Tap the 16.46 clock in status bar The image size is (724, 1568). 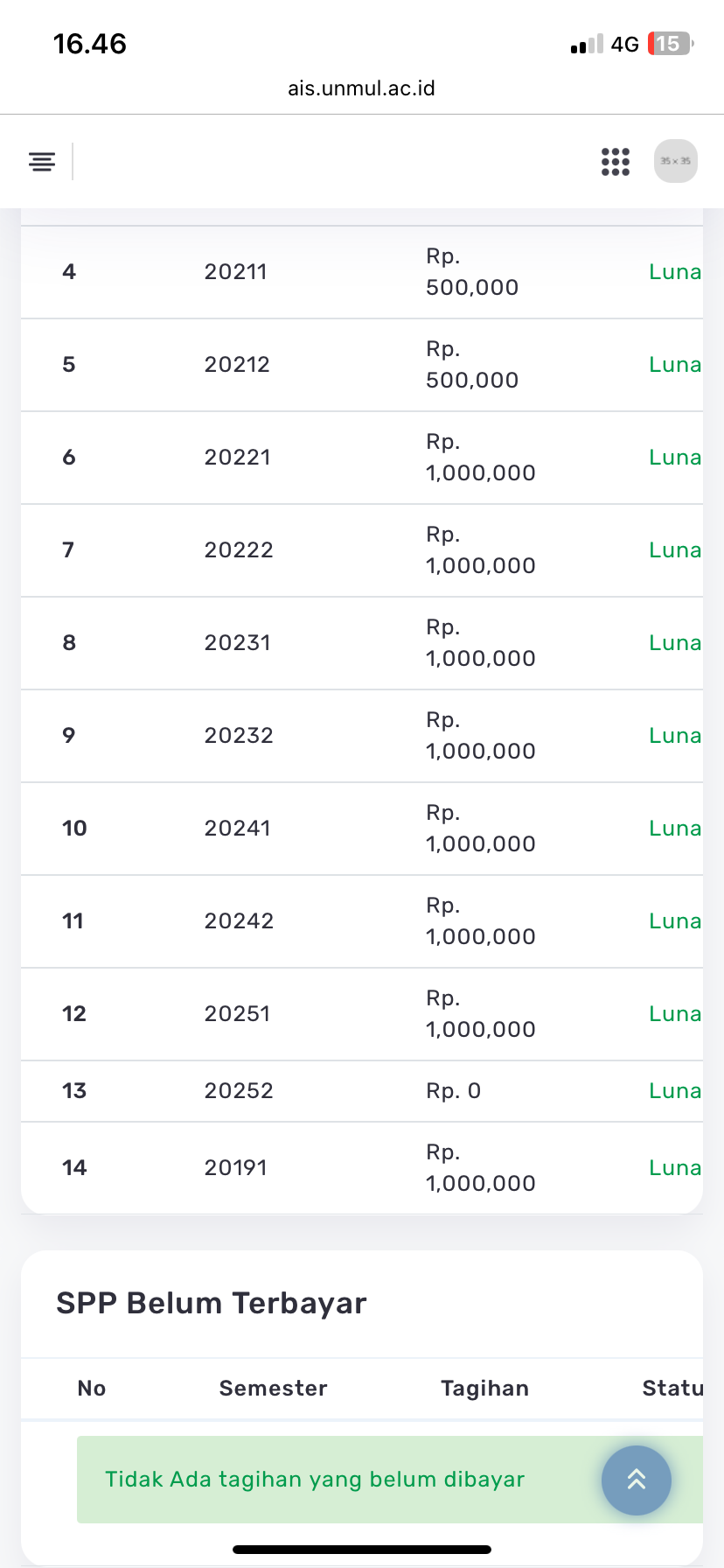coord(90,44)
